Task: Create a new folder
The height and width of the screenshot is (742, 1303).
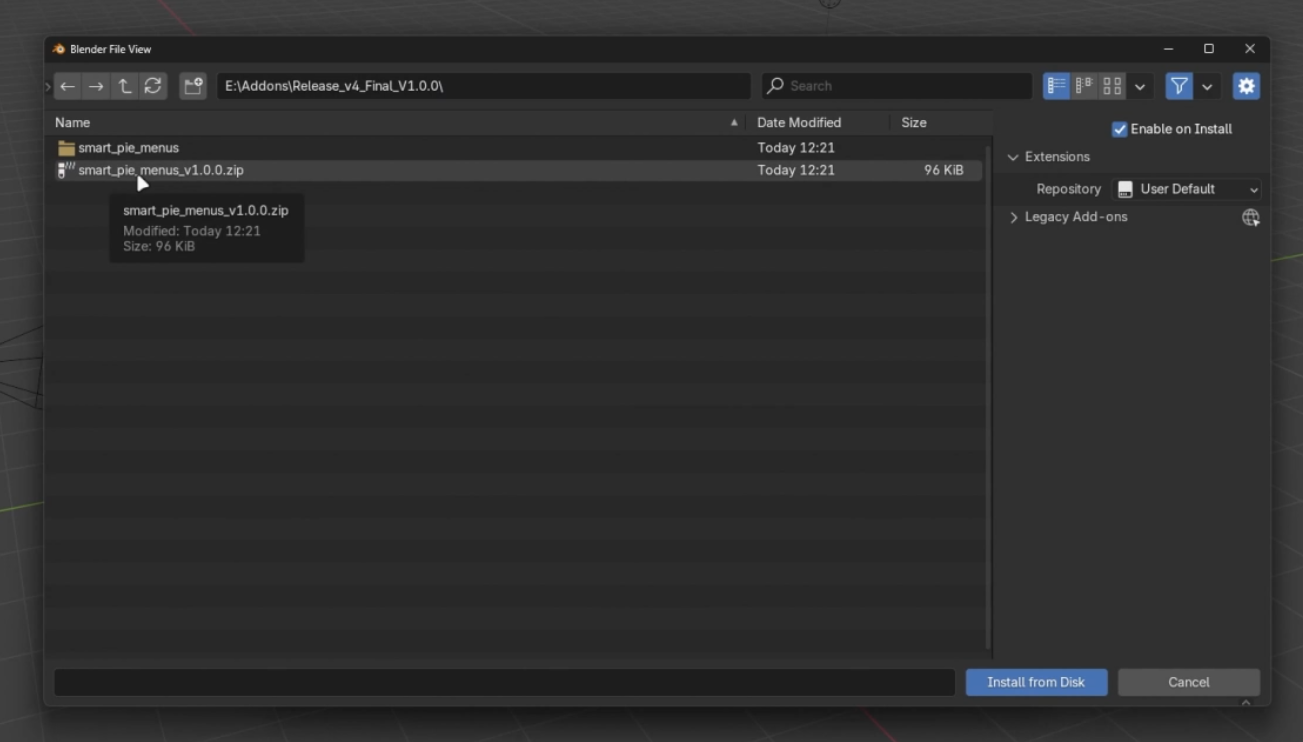Action: point(193,86)
